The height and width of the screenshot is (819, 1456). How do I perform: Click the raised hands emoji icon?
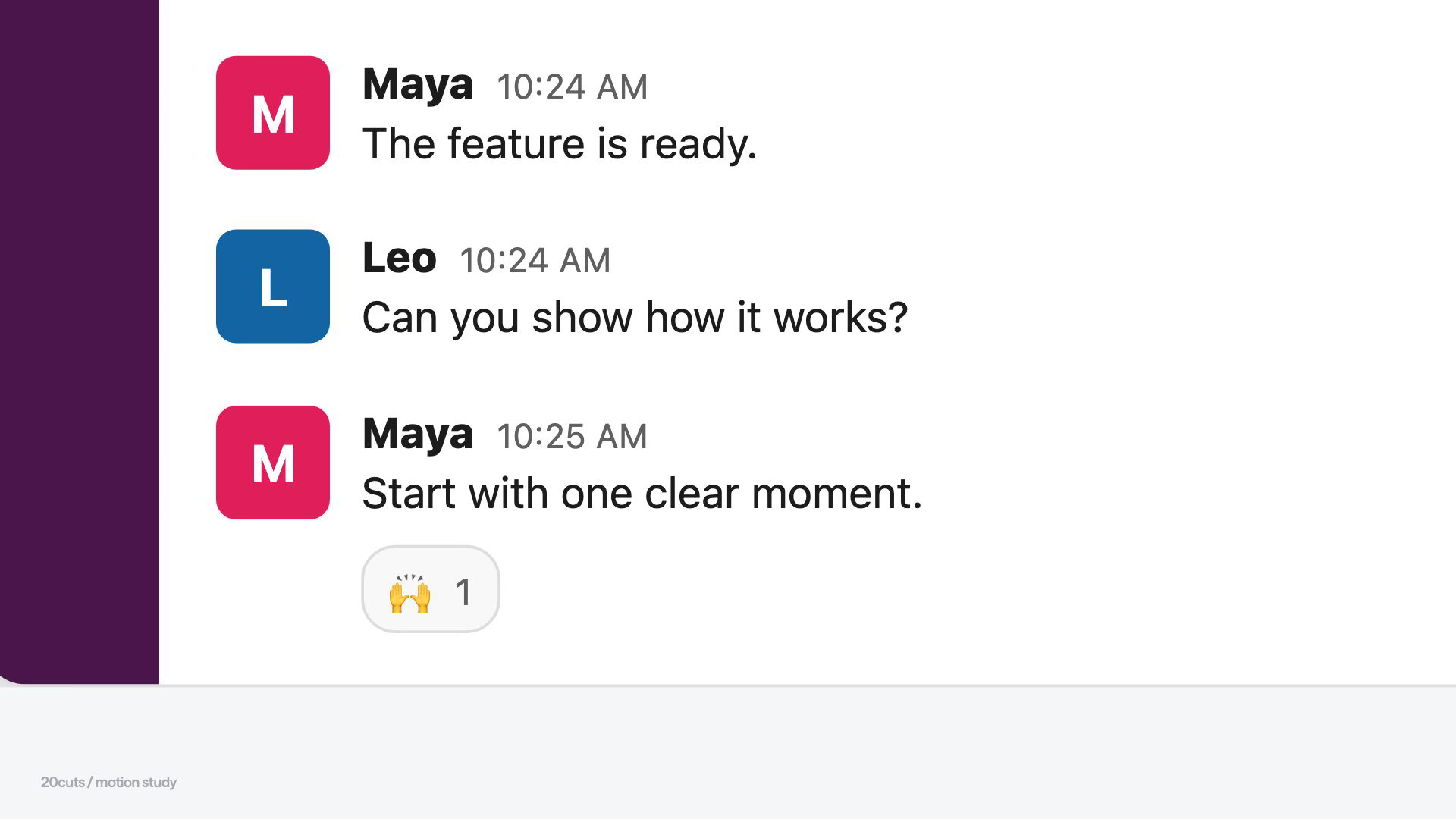[409, 592]
